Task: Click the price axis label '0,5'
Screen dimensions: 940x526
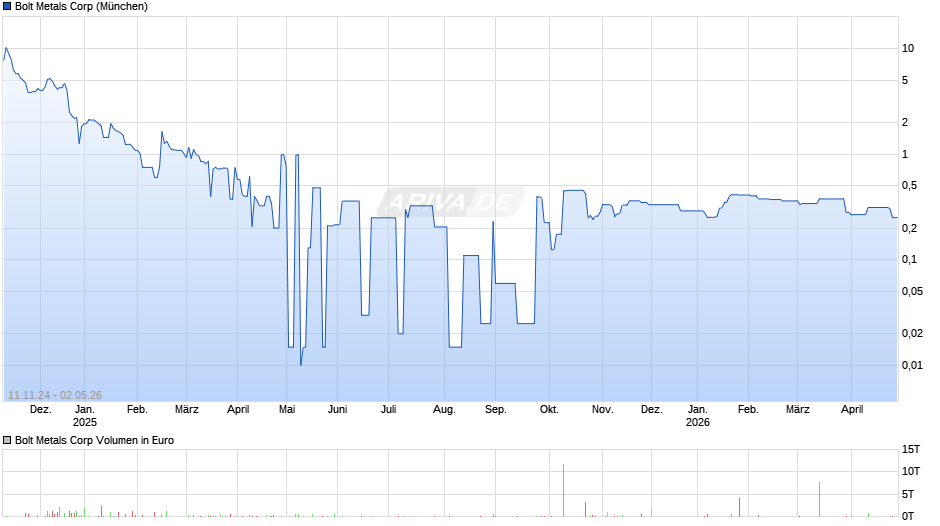Action: pyautogui.click(x=909, y=186)
